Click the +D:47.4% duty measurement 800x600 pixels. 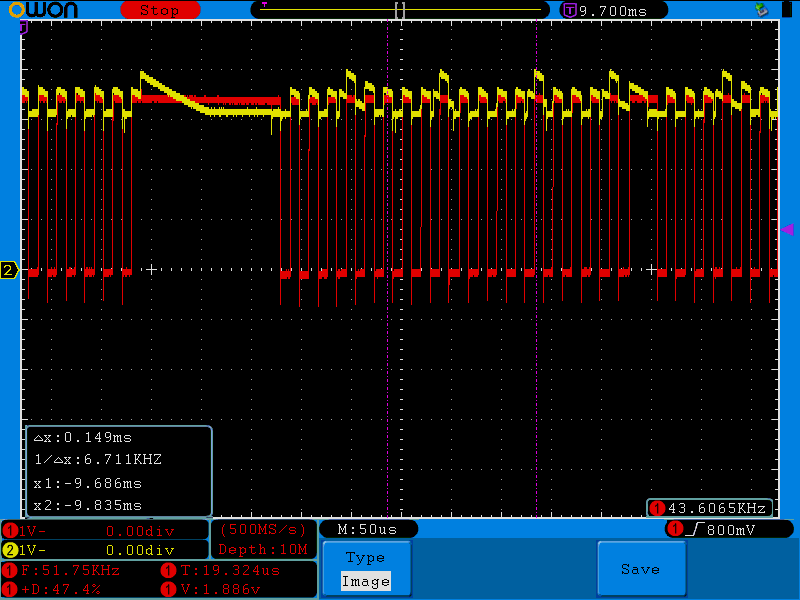point(61,589)
